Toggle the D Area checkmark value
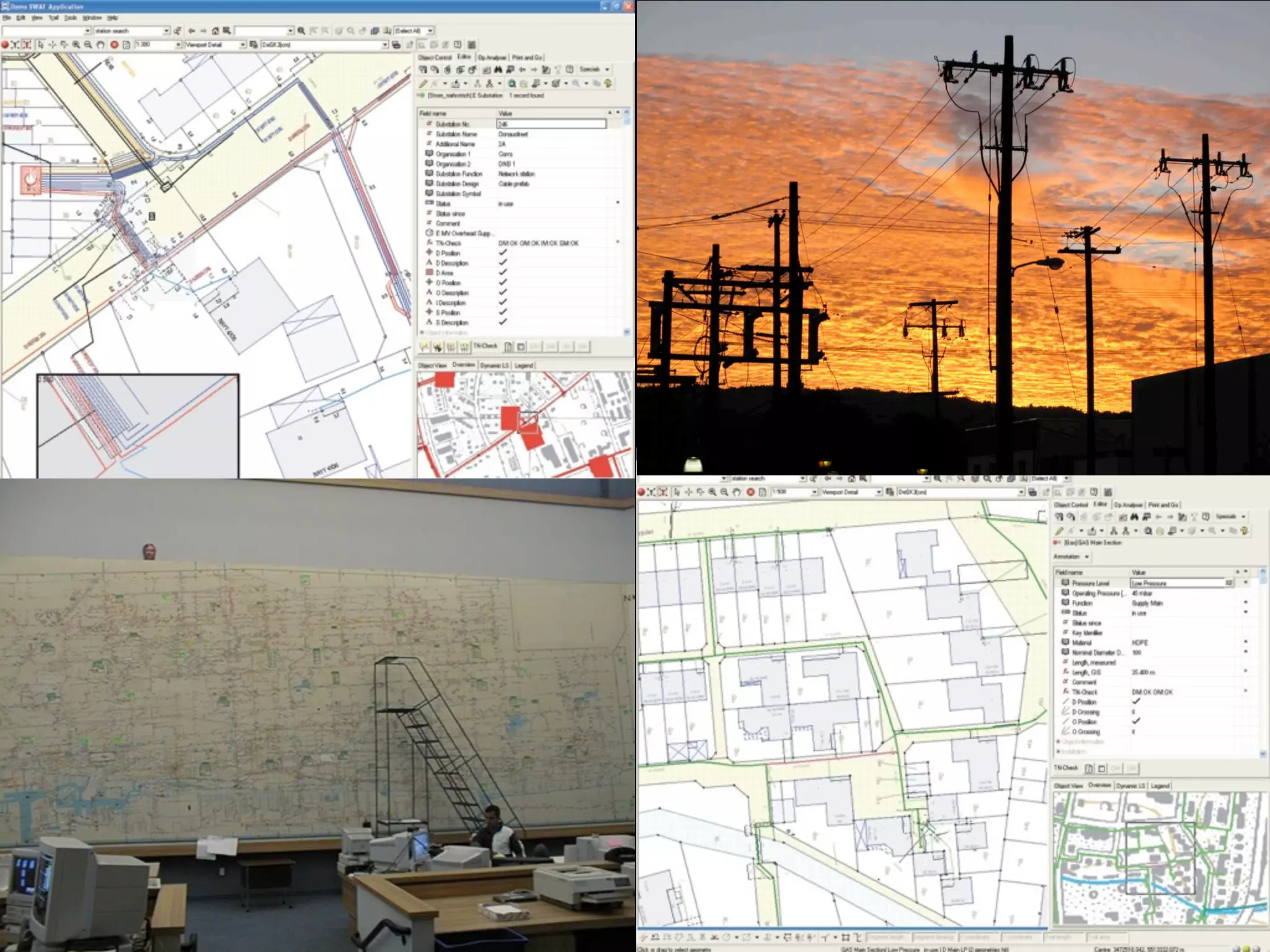Viewport: 1270px width, 952px height. point(503,273)
